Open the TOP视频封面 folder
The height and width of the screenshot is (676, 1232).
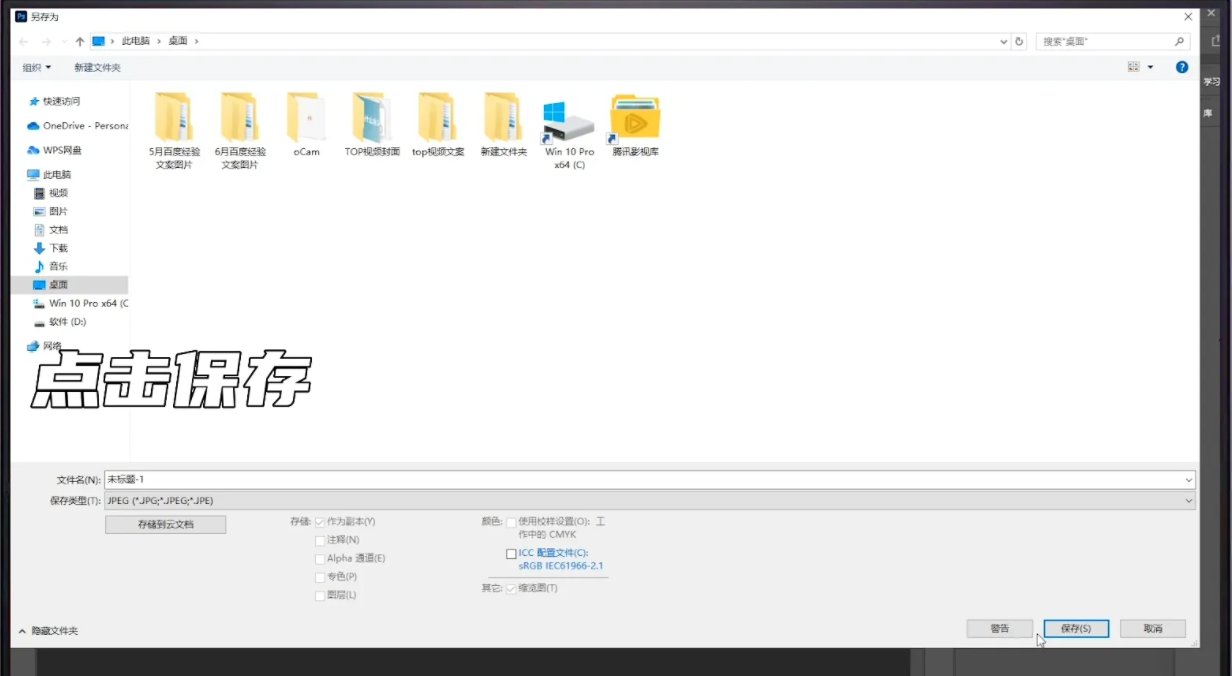click(x=372, y=118)
